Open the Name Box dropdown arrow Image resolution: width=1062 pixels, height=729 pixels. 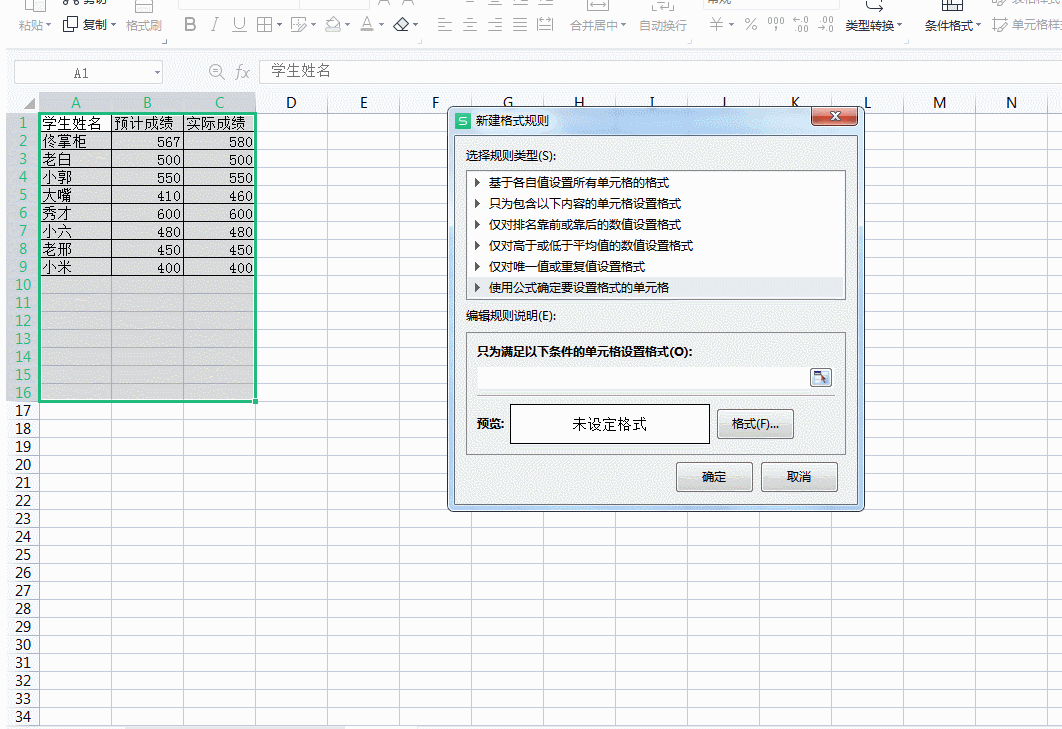pos(157,72)
